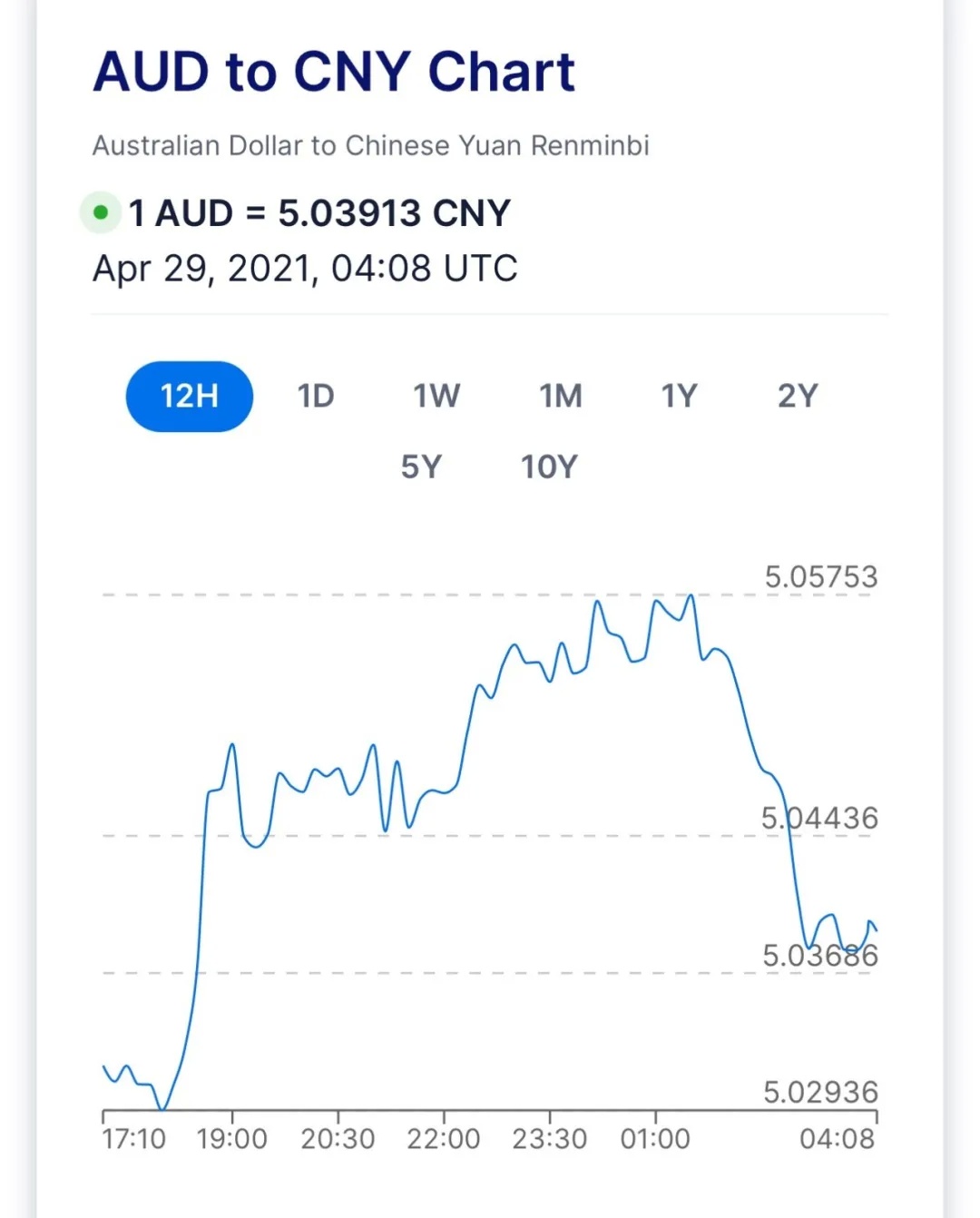Open the 5Y time range
This screenshot has width=980, height=1218.
tap(421, 467)
